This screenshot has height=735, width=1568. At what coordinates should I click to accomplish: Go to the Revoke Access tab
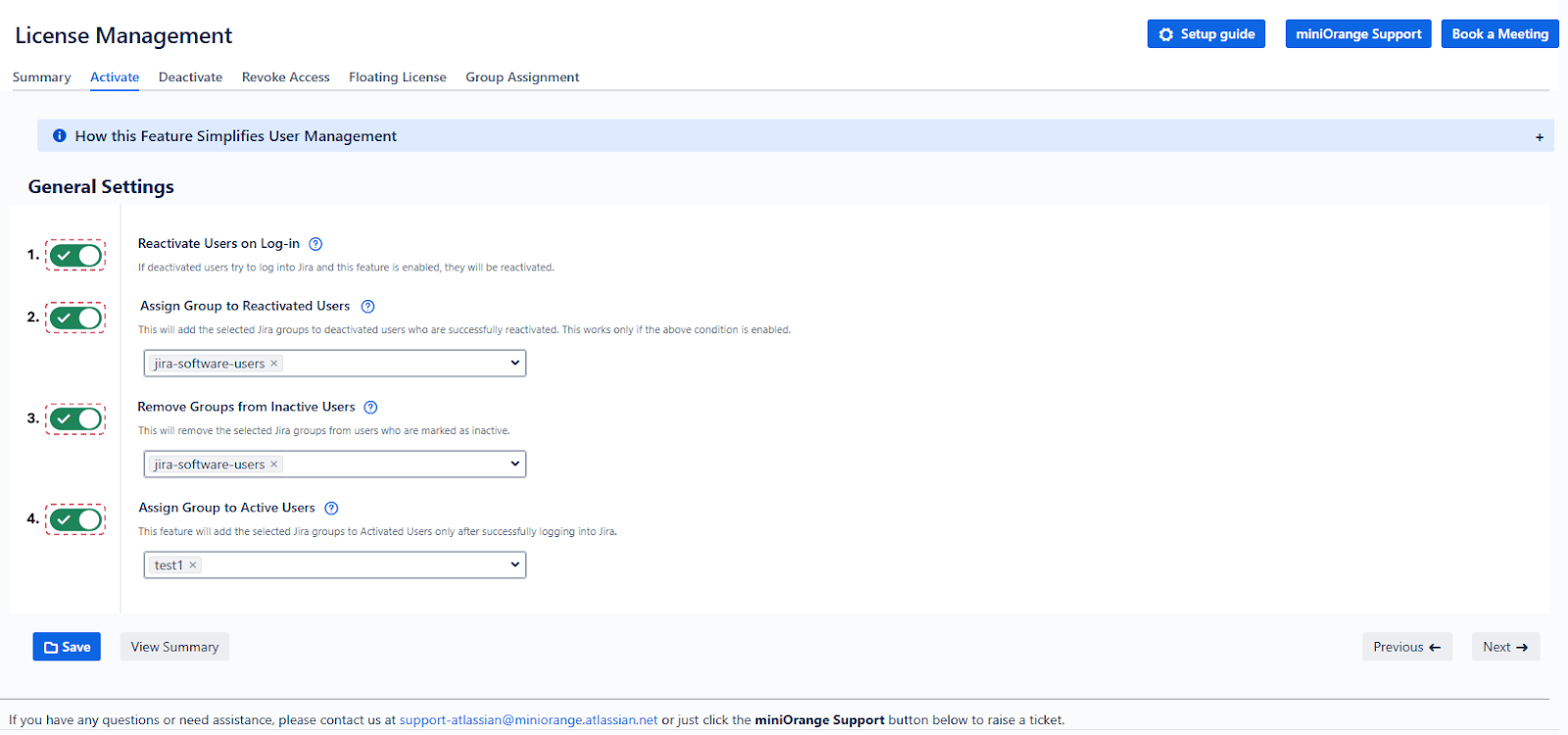286,77
